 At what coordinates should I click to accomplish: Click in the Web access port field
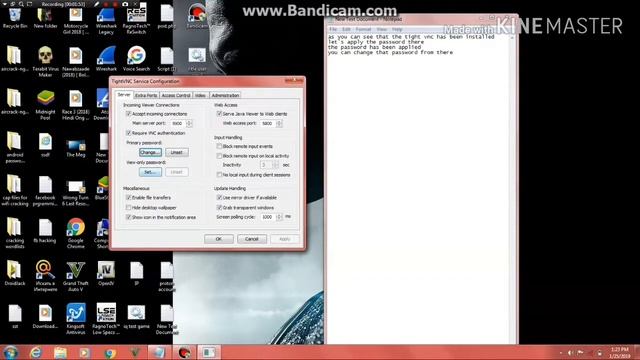point(268,123)
